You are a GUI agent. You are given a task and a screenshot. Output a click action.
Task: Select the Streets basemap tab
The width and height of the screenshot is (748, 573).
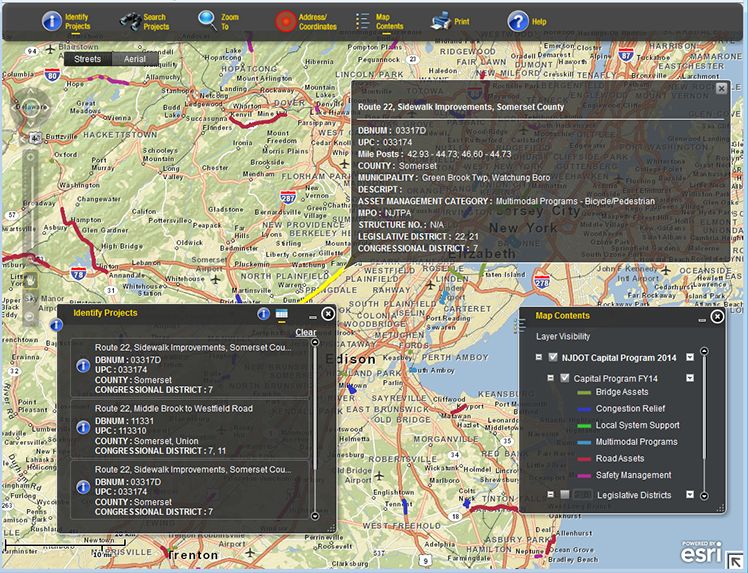88,59
